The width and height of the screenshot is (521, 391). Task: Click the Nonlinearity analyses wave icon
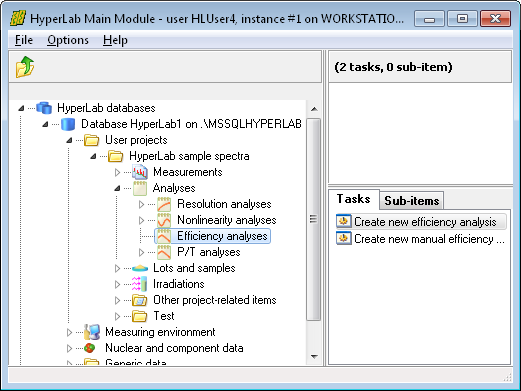point(164,220)
